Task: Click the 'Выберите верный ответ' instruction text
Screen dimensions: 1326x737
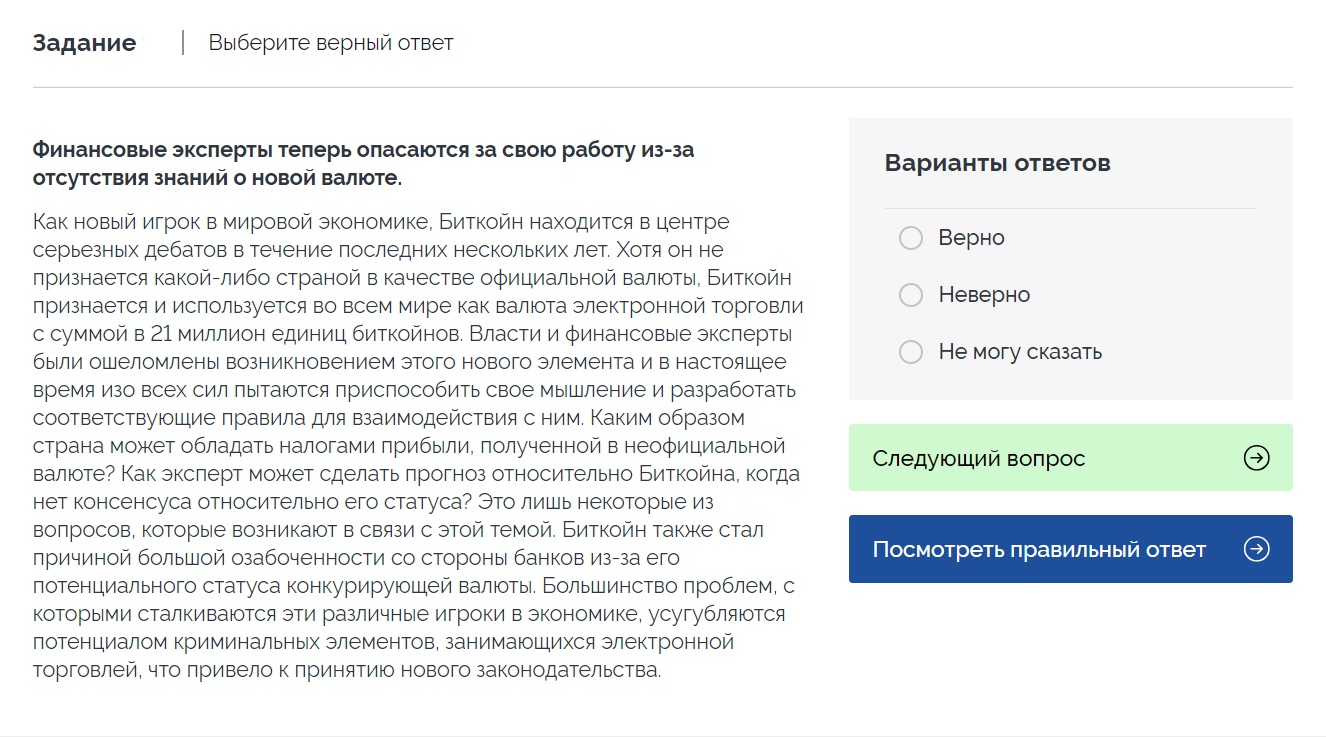Action: tap(330, 43)
